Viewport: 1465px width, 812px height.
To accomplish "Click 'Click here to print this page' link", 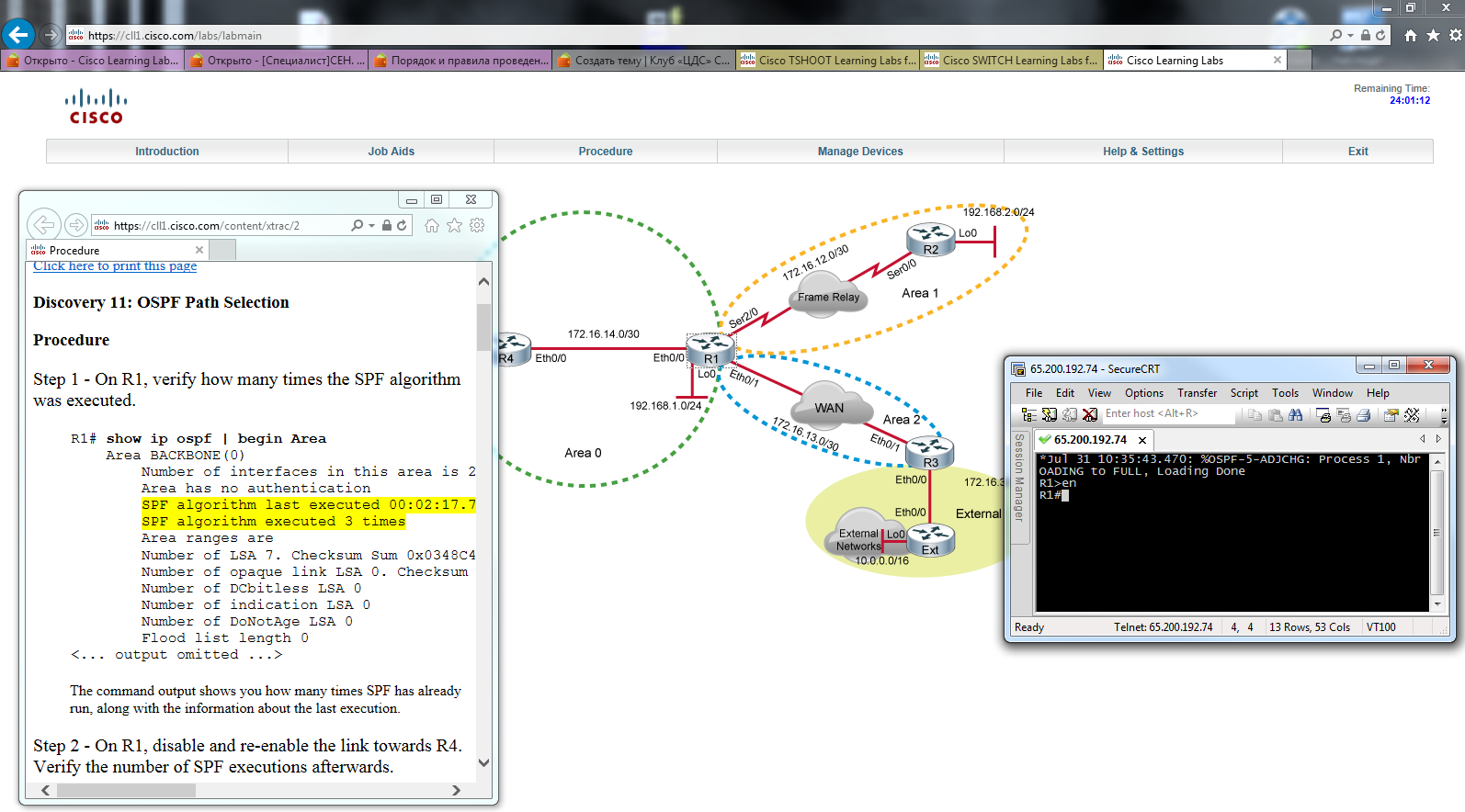I will pos(115,265).
